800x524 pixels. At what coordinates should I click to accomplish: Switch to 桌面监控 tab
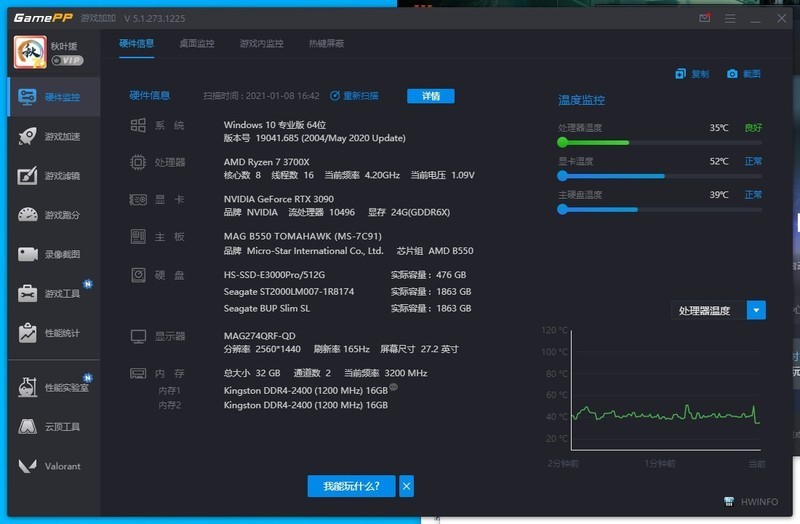pos(197,43)
